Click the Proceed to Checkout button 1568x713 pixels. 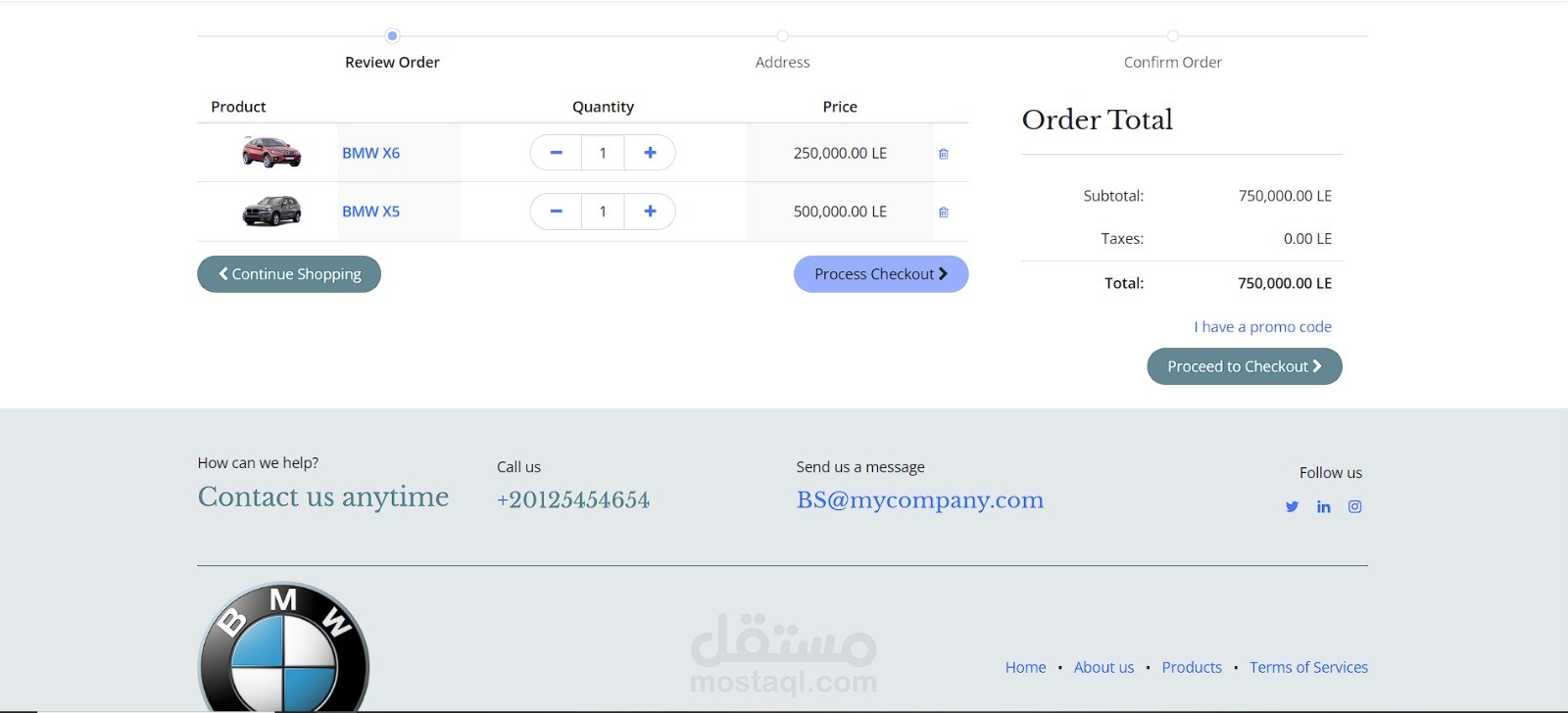[1245, 366]
